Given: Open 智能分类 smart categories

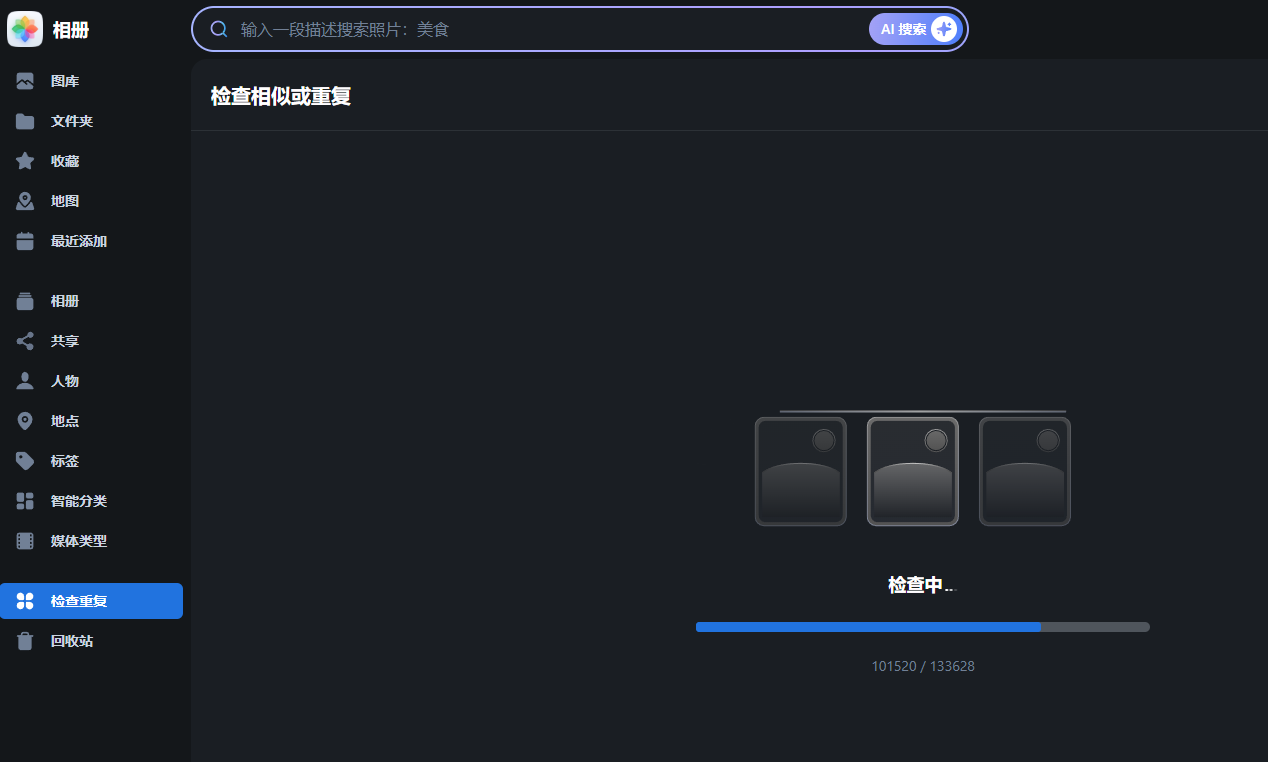Looking at the screenshot, I should [x=91, y=501].
